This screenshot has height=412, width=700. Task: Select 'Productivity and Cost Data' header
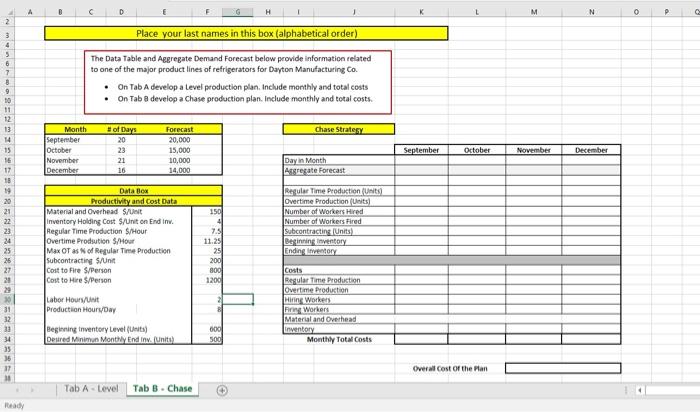(133, 201)
